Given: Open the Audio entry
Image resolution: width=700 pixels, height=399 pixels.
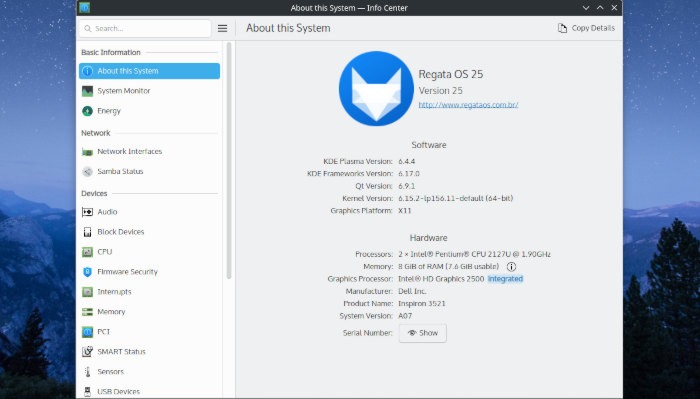Looking at the screenshot, I should [149, 212].
